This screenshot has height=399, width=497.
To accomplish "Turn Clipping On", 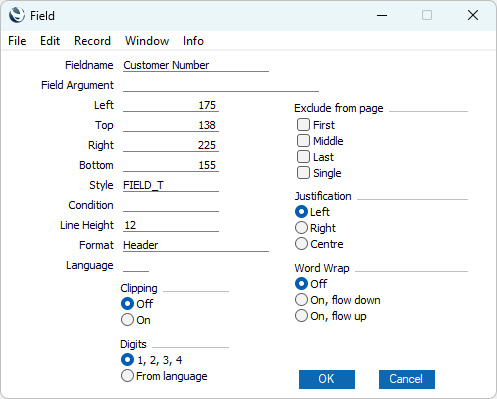I will [x=127, y=320].
